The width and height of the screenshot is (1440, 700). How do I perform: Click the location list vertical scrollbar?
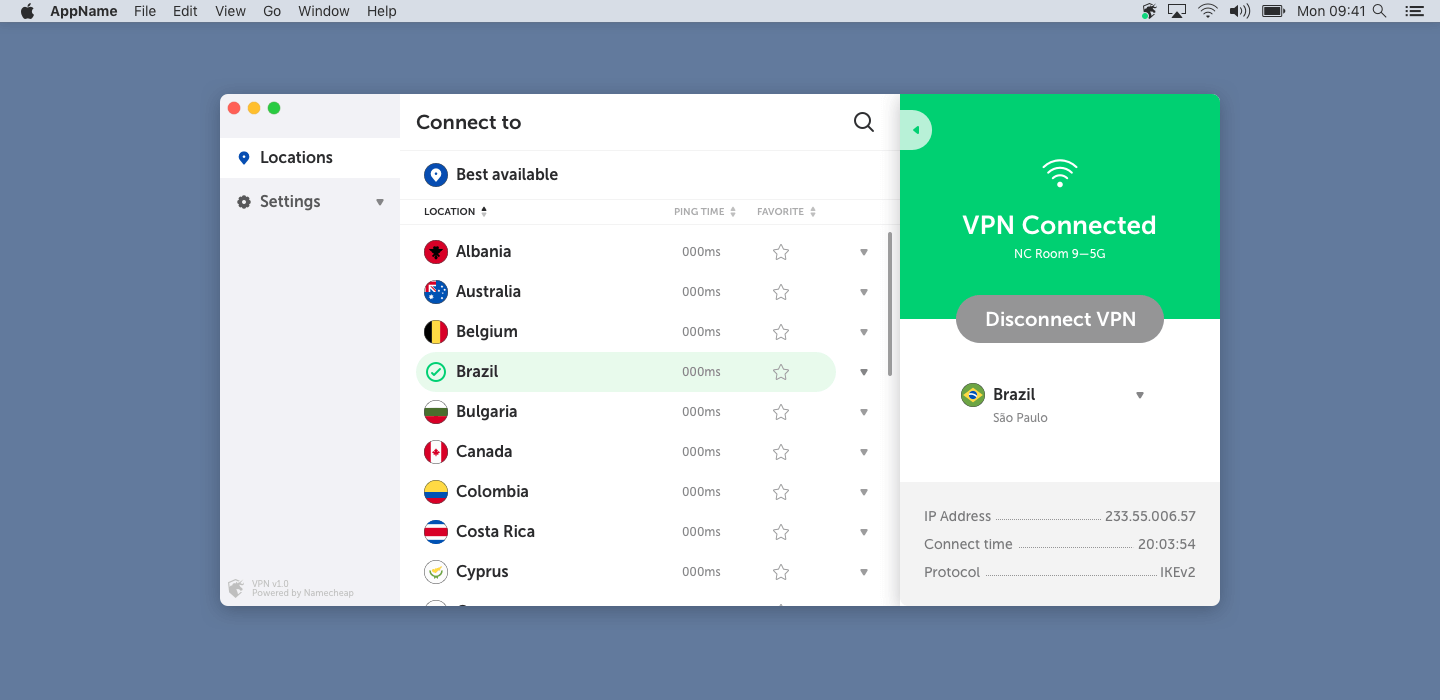pyautogui.click(x=890, y=304)
